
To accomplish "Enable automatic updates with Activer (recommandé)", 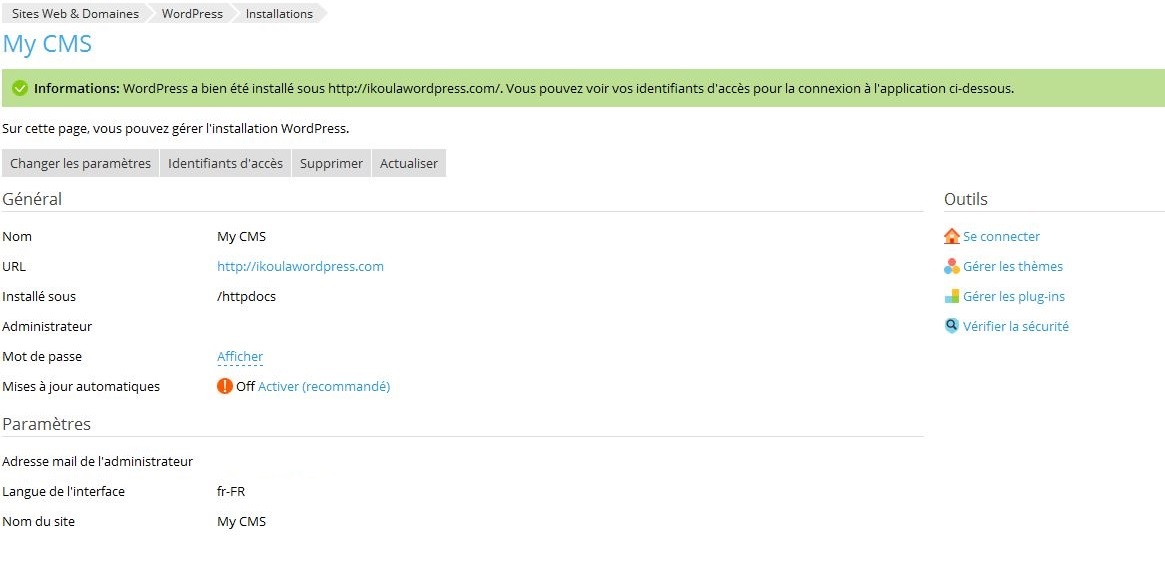I will click(323, 387).
